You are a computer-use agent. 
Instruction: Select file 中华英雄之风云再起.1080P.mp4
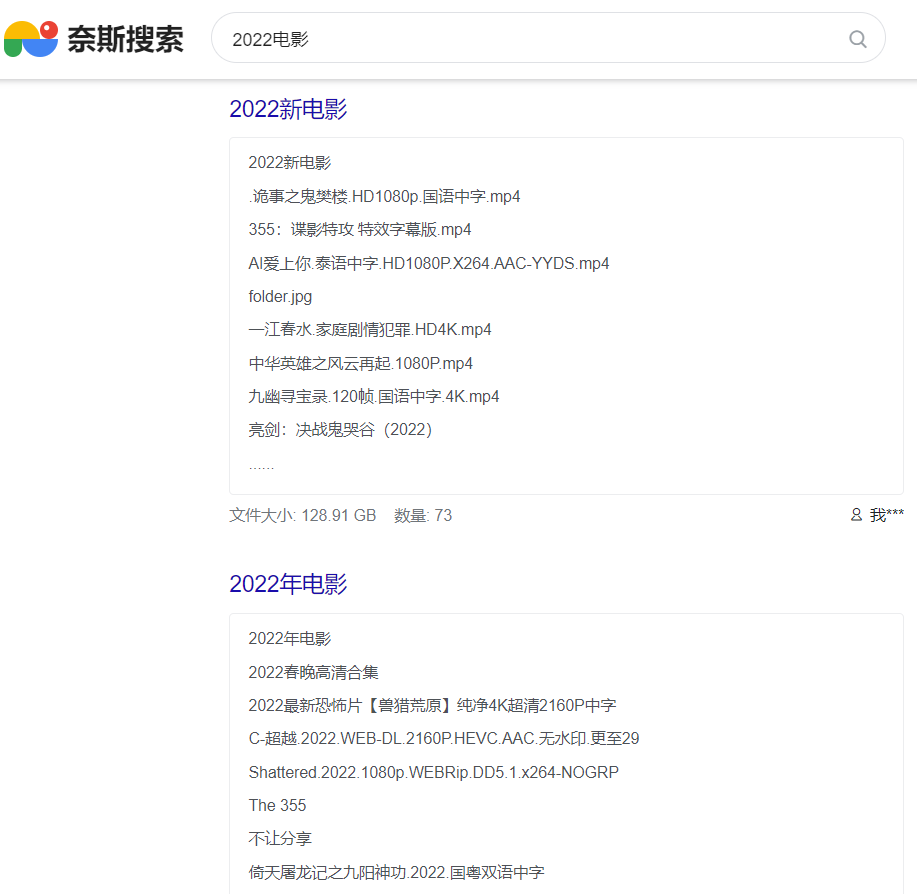360,364
